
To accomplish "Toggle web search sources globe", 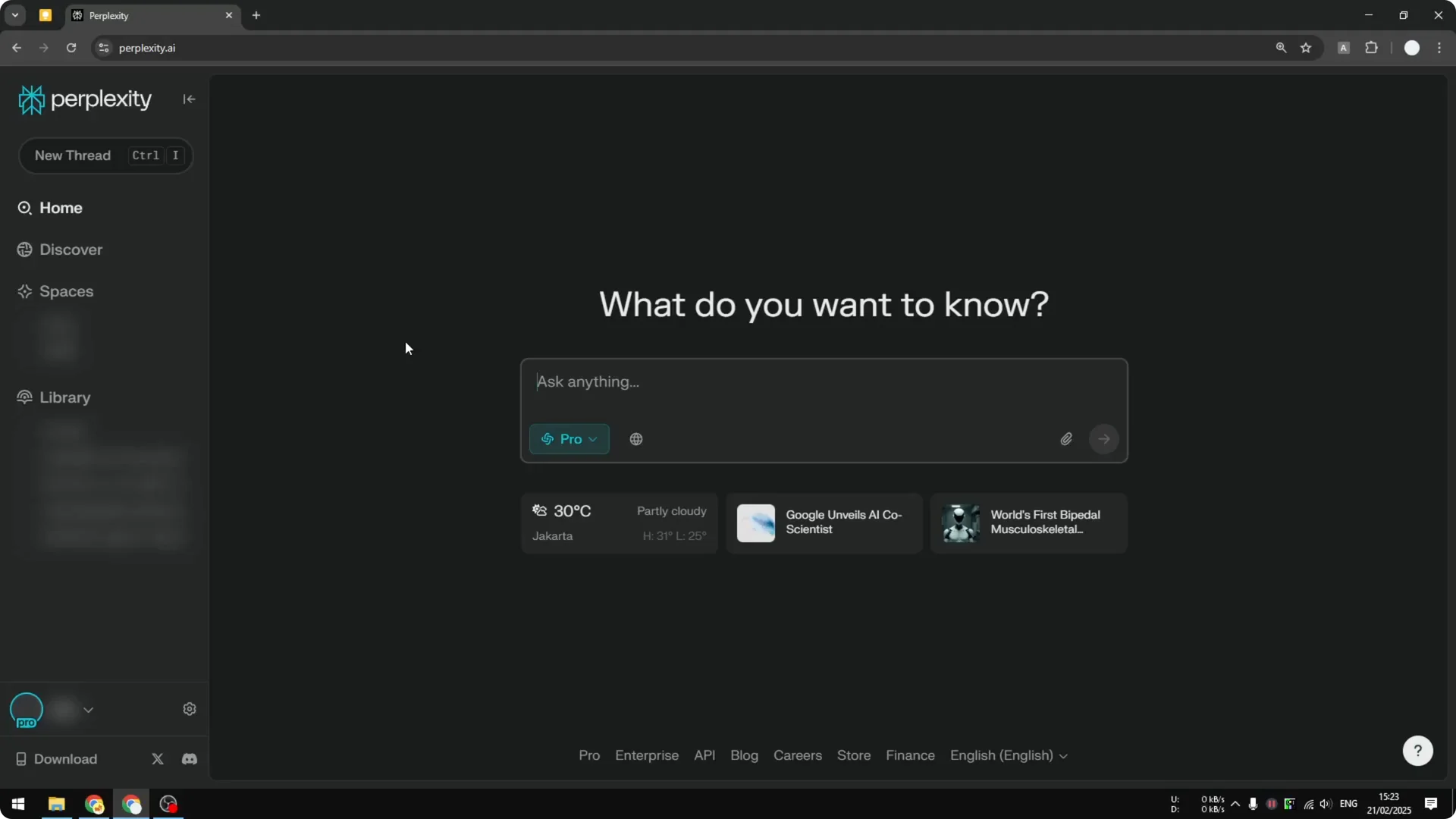I will point(635,439).
